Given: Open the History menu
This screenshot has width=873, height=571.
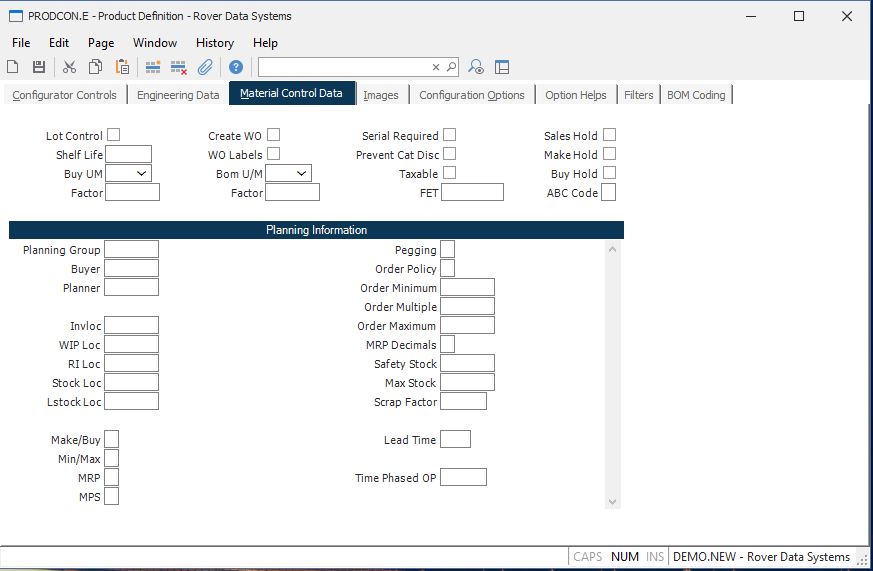Looking at the screenshot, I should (x=214, y=43).
